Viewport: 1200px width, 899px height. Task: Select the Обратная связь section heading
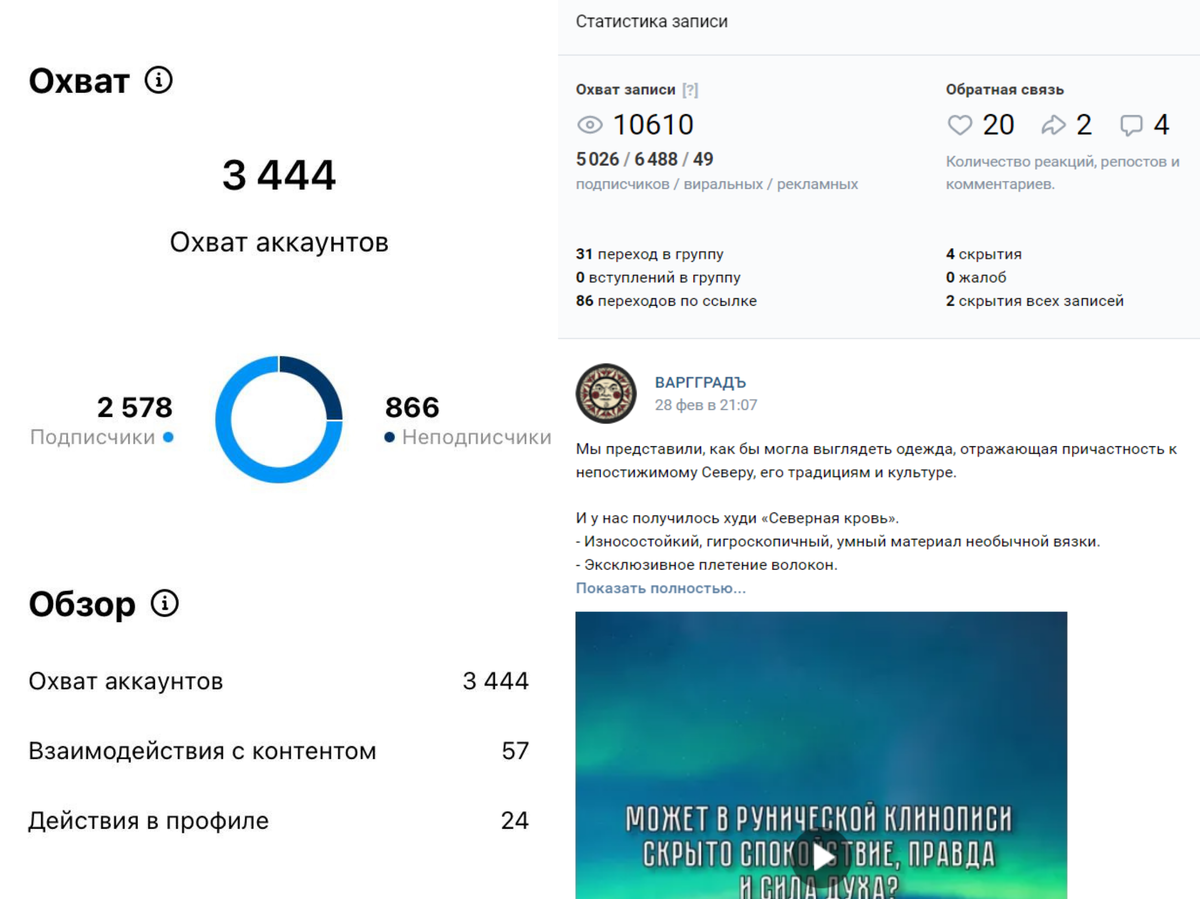tap(1004, 89)
